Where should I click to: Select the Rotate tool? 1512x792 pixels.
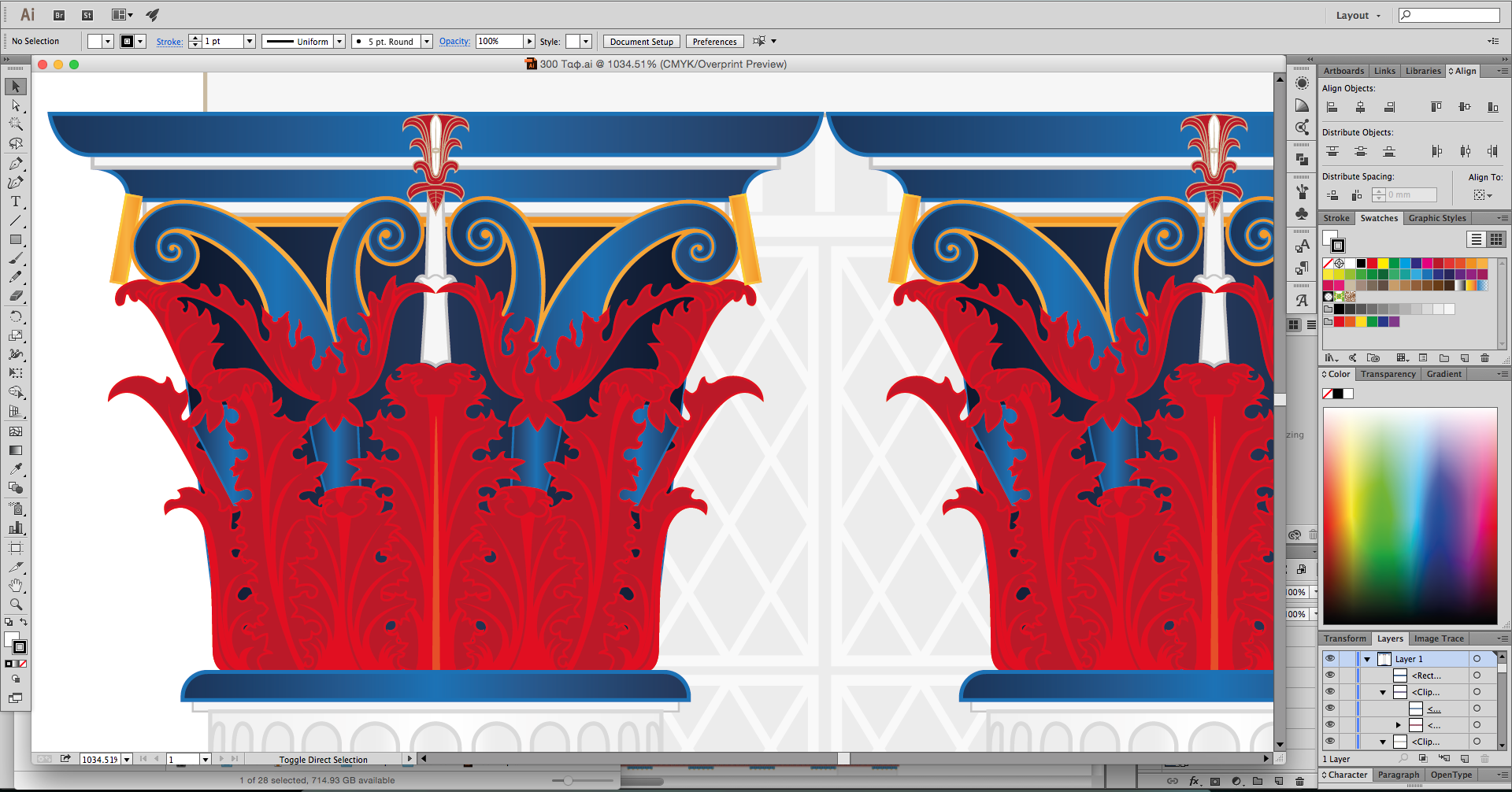16,316
